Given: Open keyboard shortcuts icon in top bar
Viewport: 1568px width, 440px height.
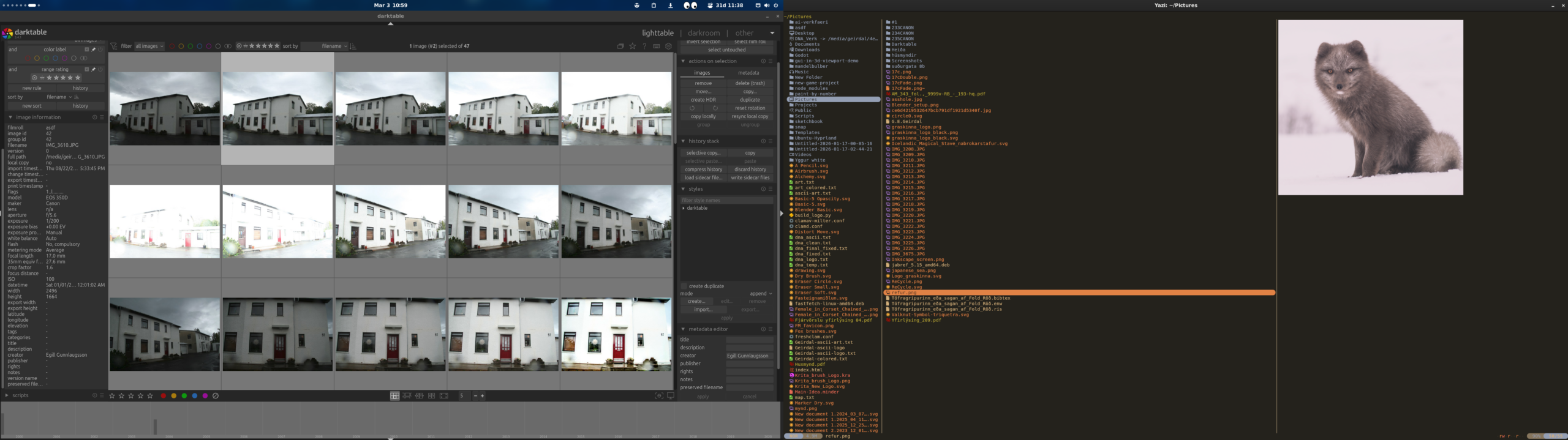Looking at the screenshot, I should point(657,46).
